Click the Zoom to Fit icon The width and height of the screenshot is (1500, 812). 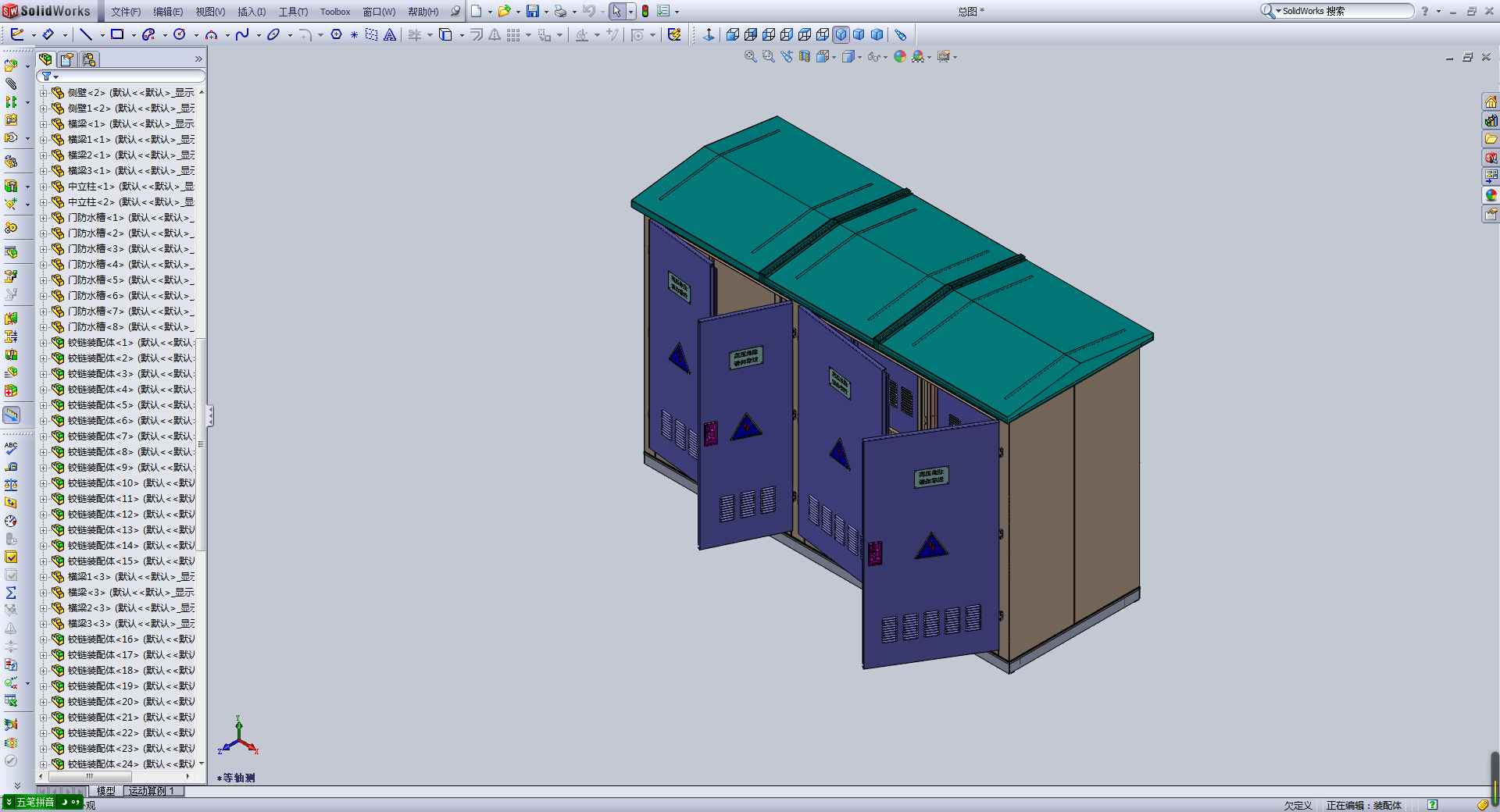[x=751, y=56]
